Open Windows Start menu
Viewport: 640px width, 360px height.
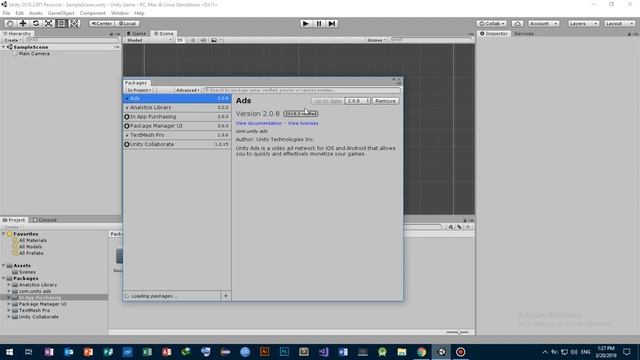pyautogui.click(x=9, y=352)
